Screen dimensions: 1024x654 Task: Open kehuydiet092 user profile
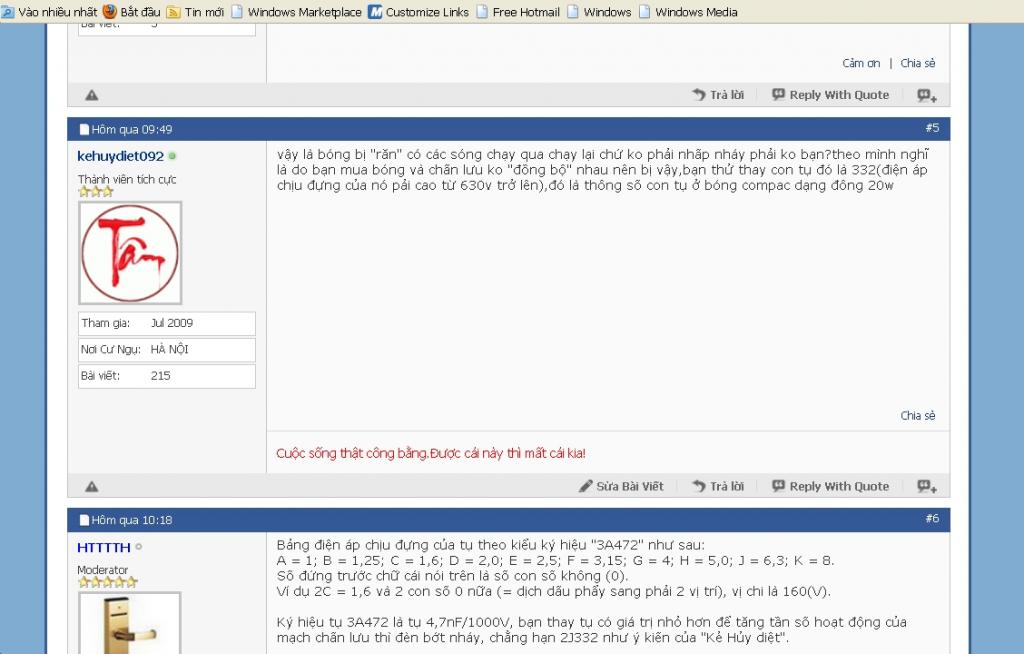(120, 156)
